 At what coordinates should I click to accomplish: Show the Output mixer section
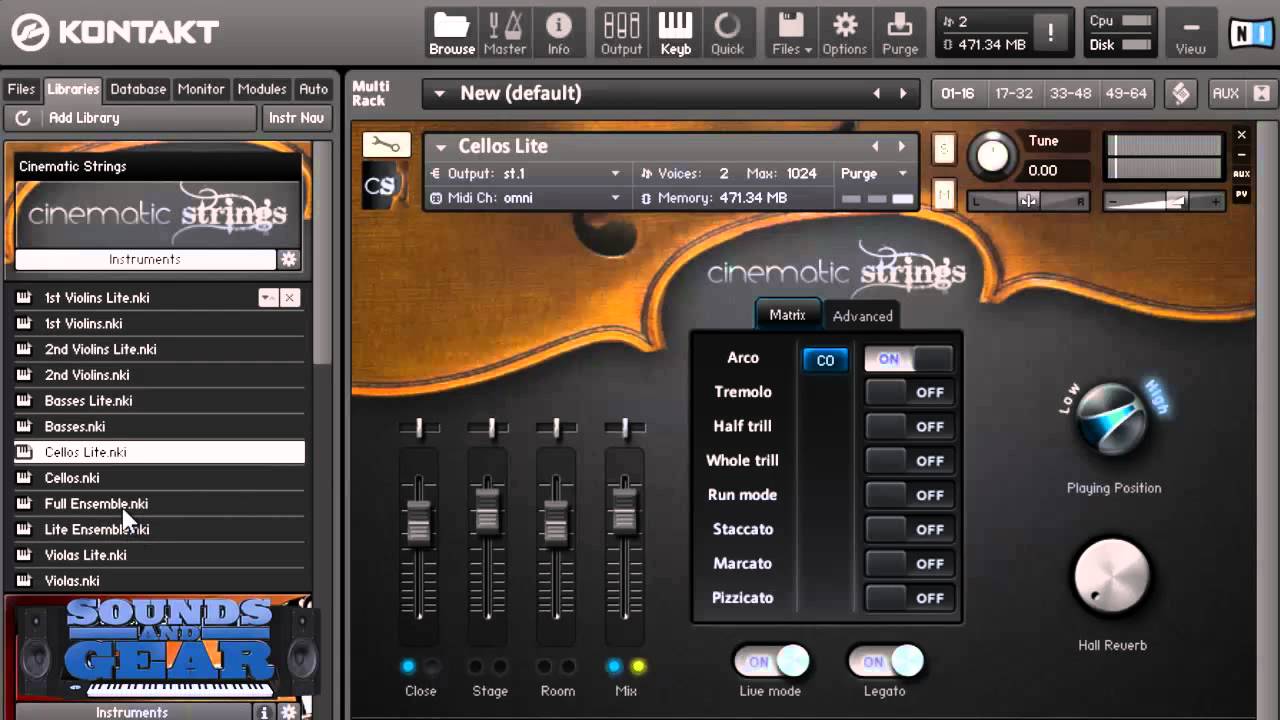pyautogui.click(x=621, y=33)
